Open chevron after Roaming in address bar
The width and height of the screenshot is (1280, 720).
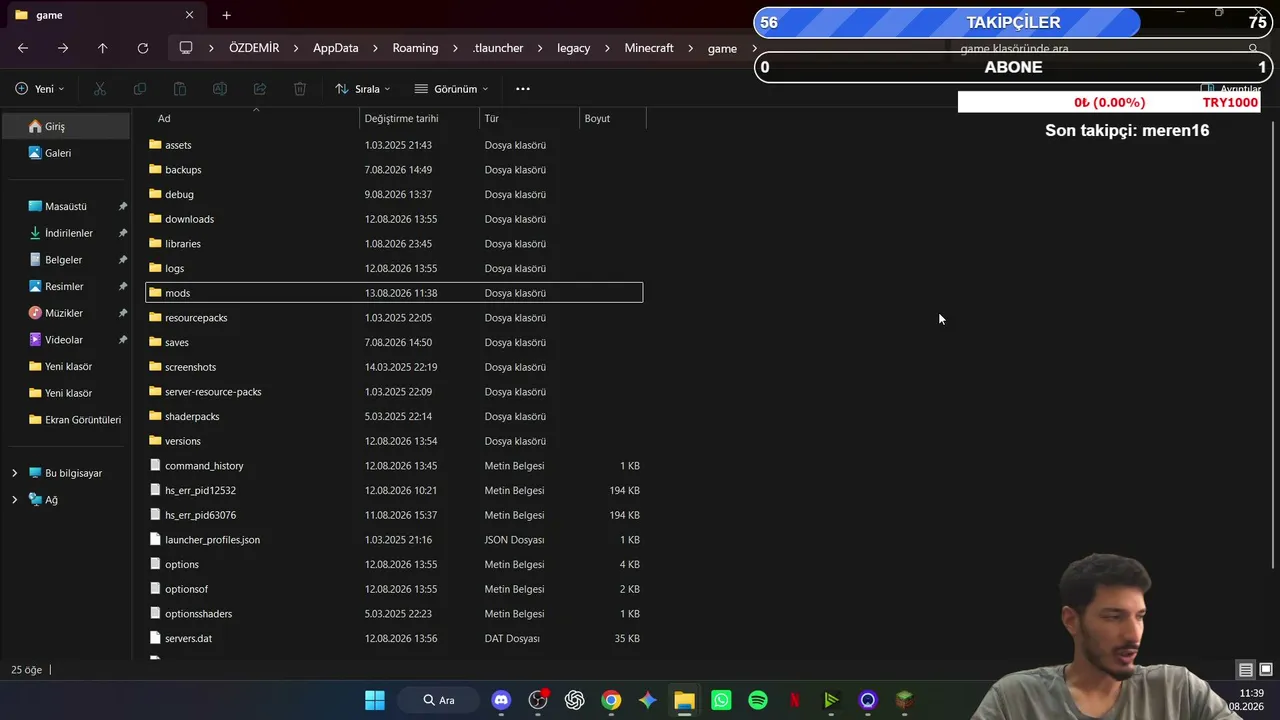tap(456, 48)
